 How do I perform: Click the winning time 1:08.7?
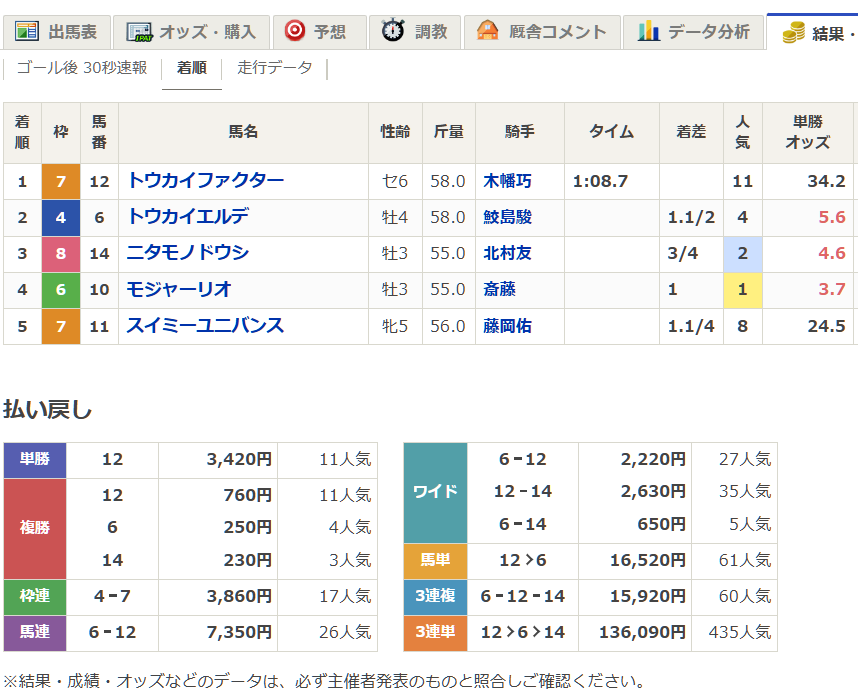tap(600, 181)
